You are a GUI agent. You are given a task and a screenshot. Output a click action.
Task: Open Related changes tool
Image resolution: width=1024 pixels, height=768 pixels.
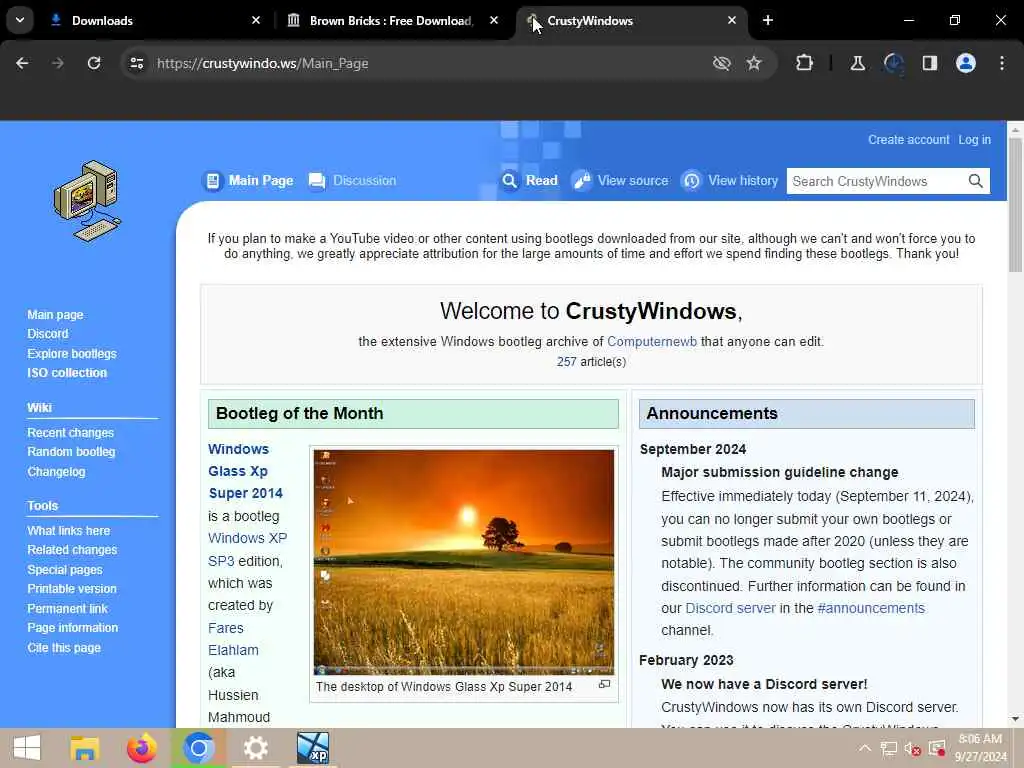72,550
